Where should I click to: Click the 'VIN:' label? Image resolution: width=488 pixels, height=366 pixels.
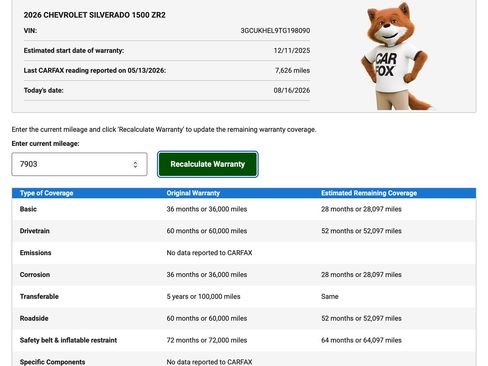pos(30,31)
